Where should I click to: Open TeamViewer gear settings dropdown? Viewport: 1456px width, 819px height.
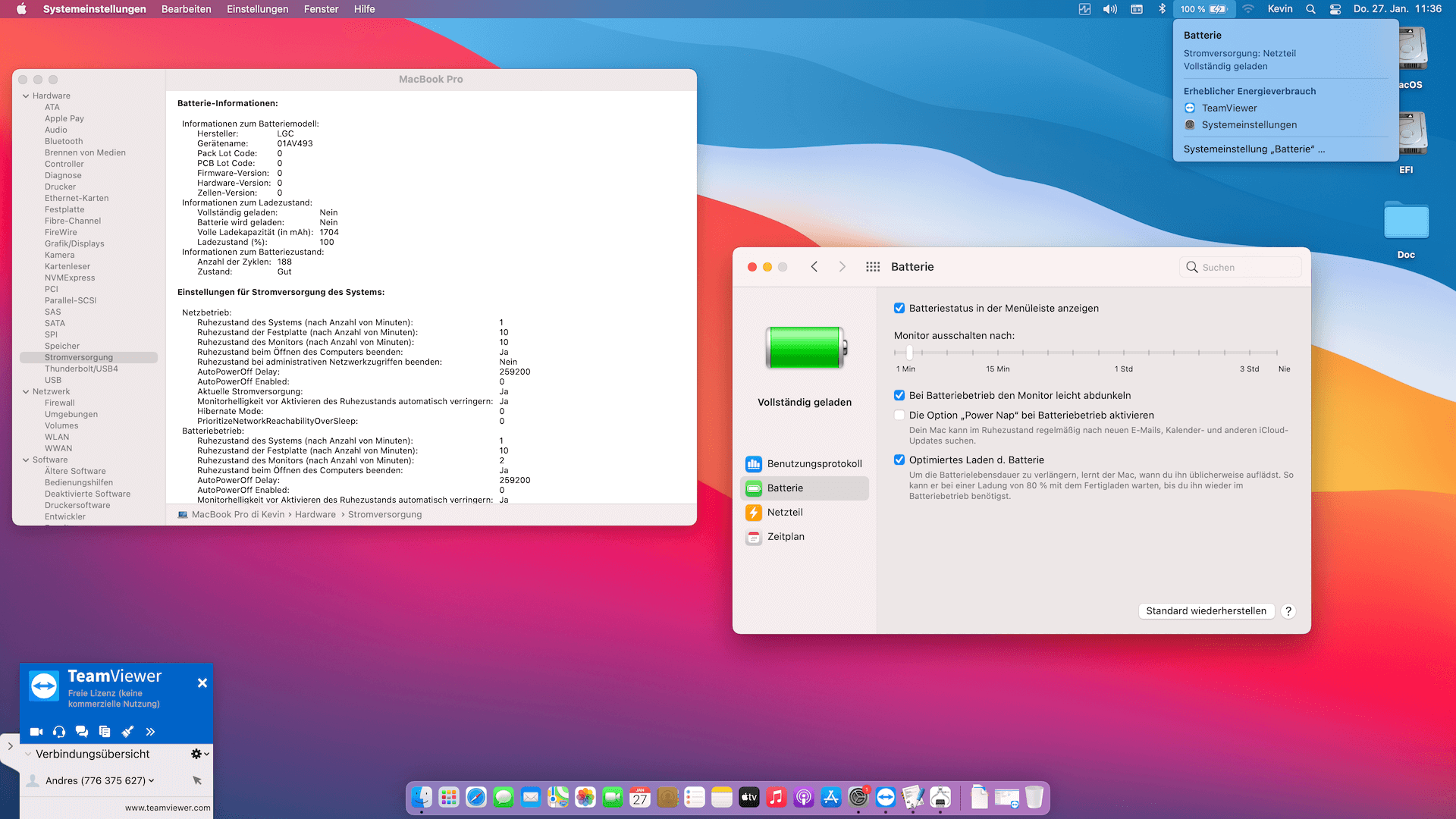point(199,754)
